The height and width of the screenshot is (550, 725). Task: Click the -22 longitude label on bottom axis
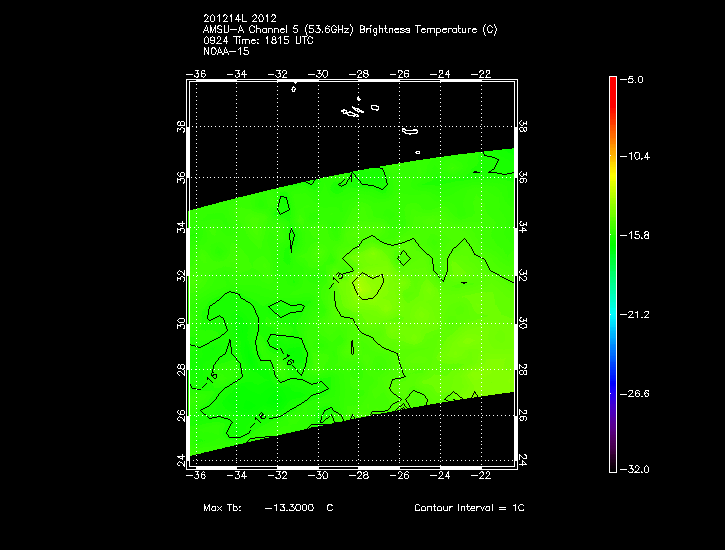(x=483, y=476)
